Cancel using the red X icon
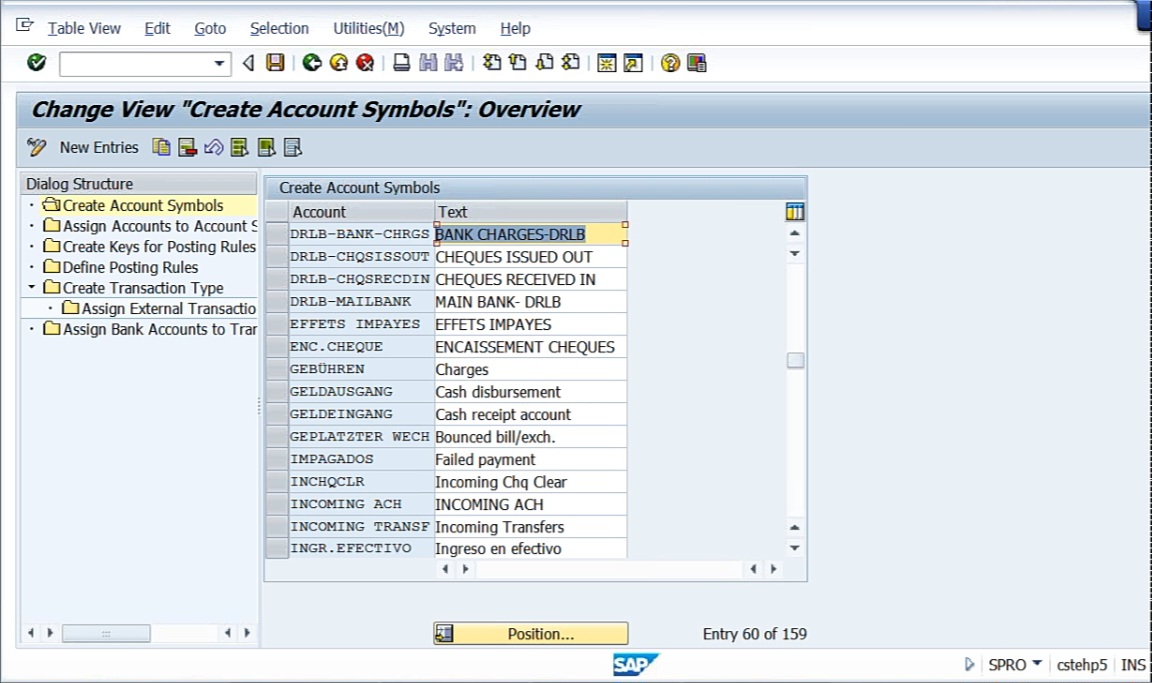This screenshot has height=683, width=1152. click(365, 63)
